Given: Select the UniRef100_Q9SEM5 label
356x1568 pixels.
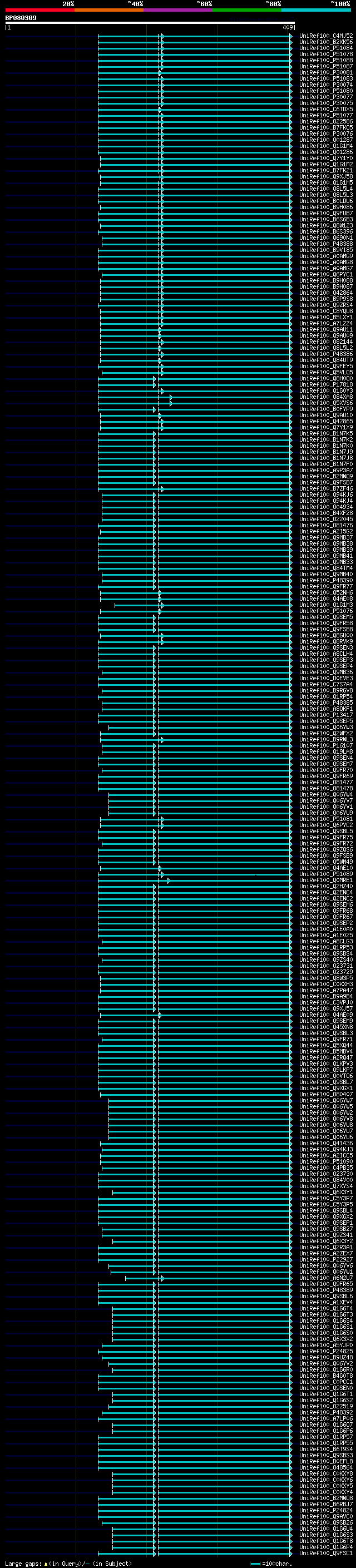Looking at the screenshot, I should (326, 617).
